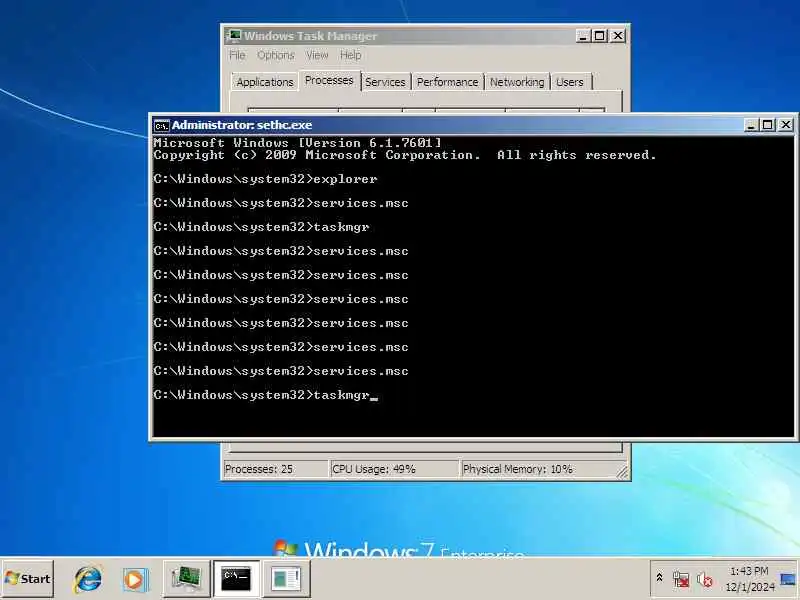Click the 'CPU Usage: 49%' status text
This screenshot has height=600, width=800.
tap(373, 469)
